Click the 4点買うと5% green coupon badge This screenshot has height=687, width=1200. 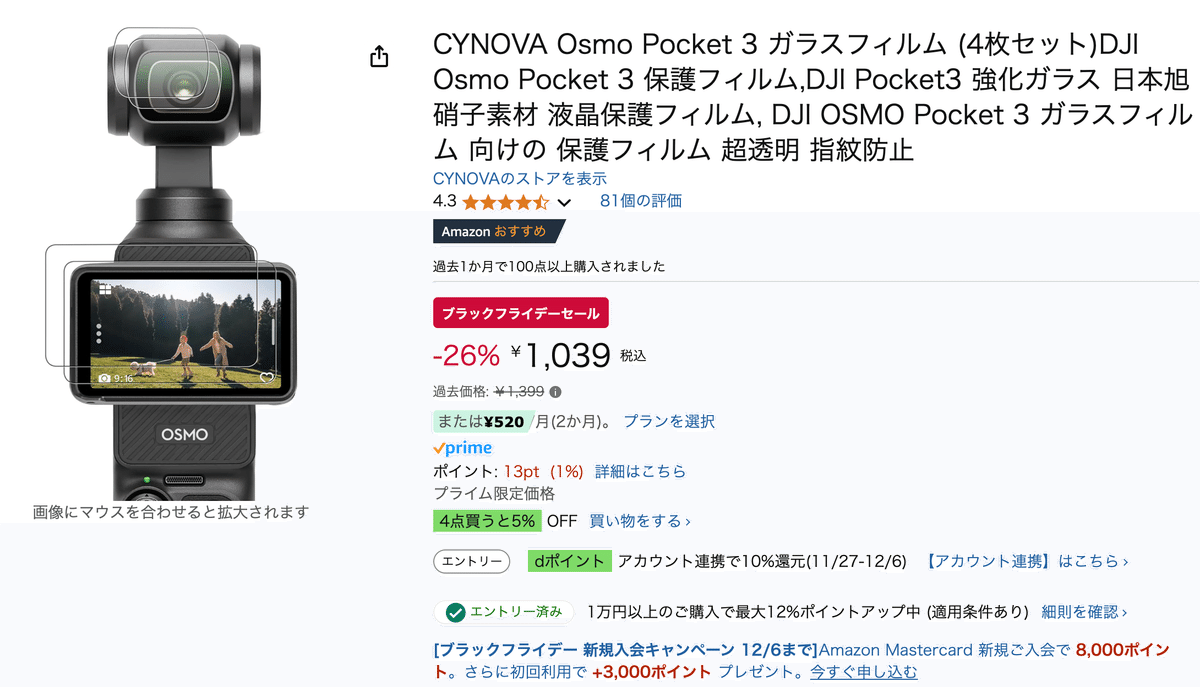(x=487, y=520)
